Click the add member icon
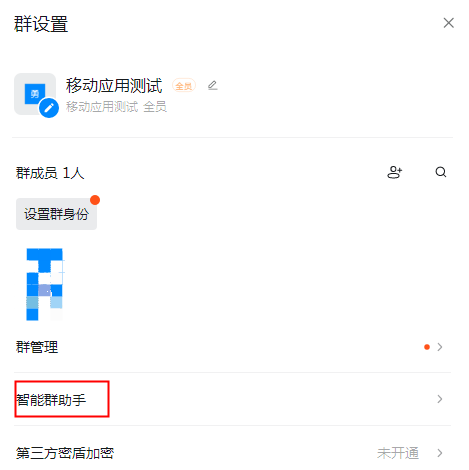Viewport: 469px width, 470px height. click(394, 172)
